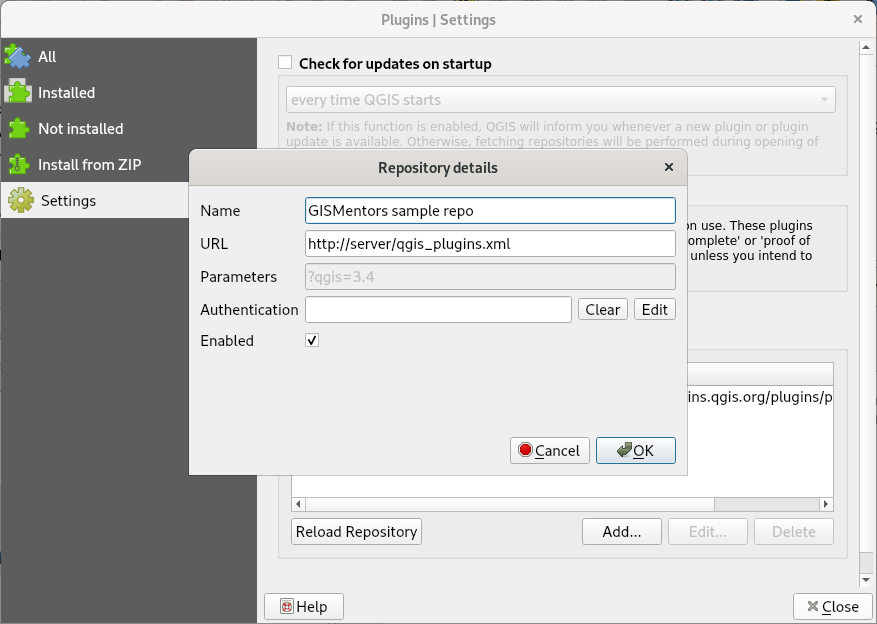Confirm repository details with OK
The image size is (877, 624).
click(x=636, y=451)
